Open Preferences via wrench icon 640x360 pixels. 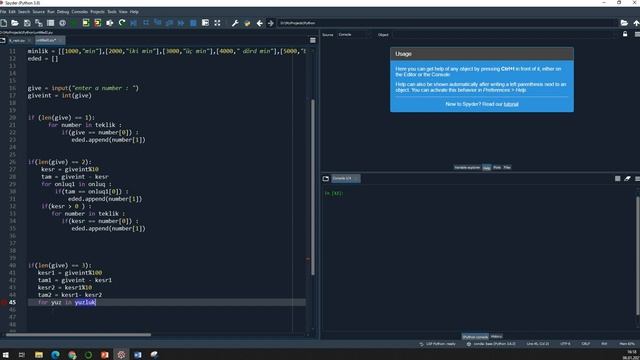235,23
